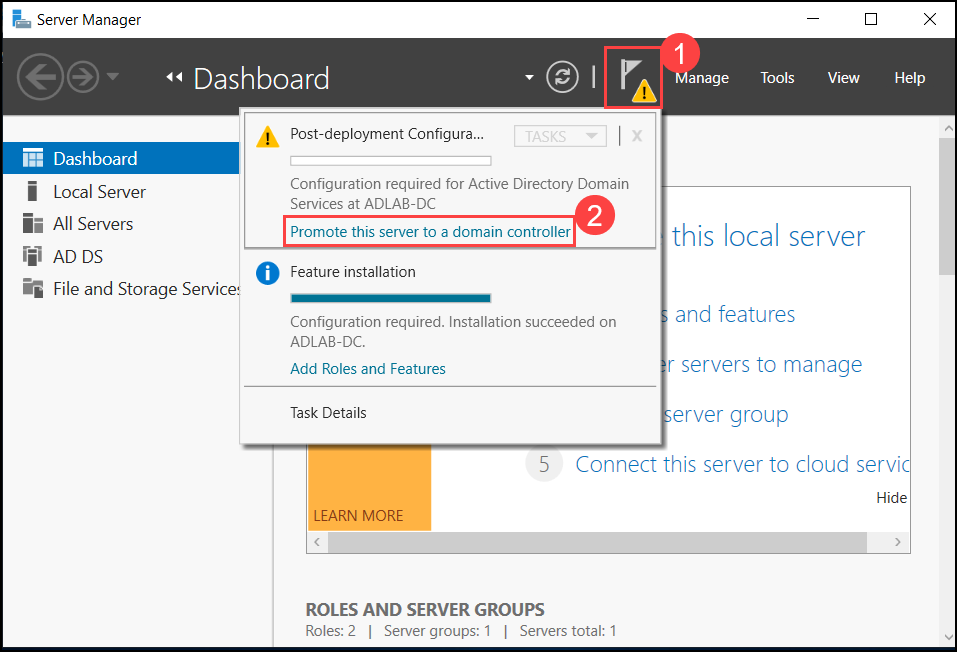Click Hide on the welcome tile

pos(892,498)
